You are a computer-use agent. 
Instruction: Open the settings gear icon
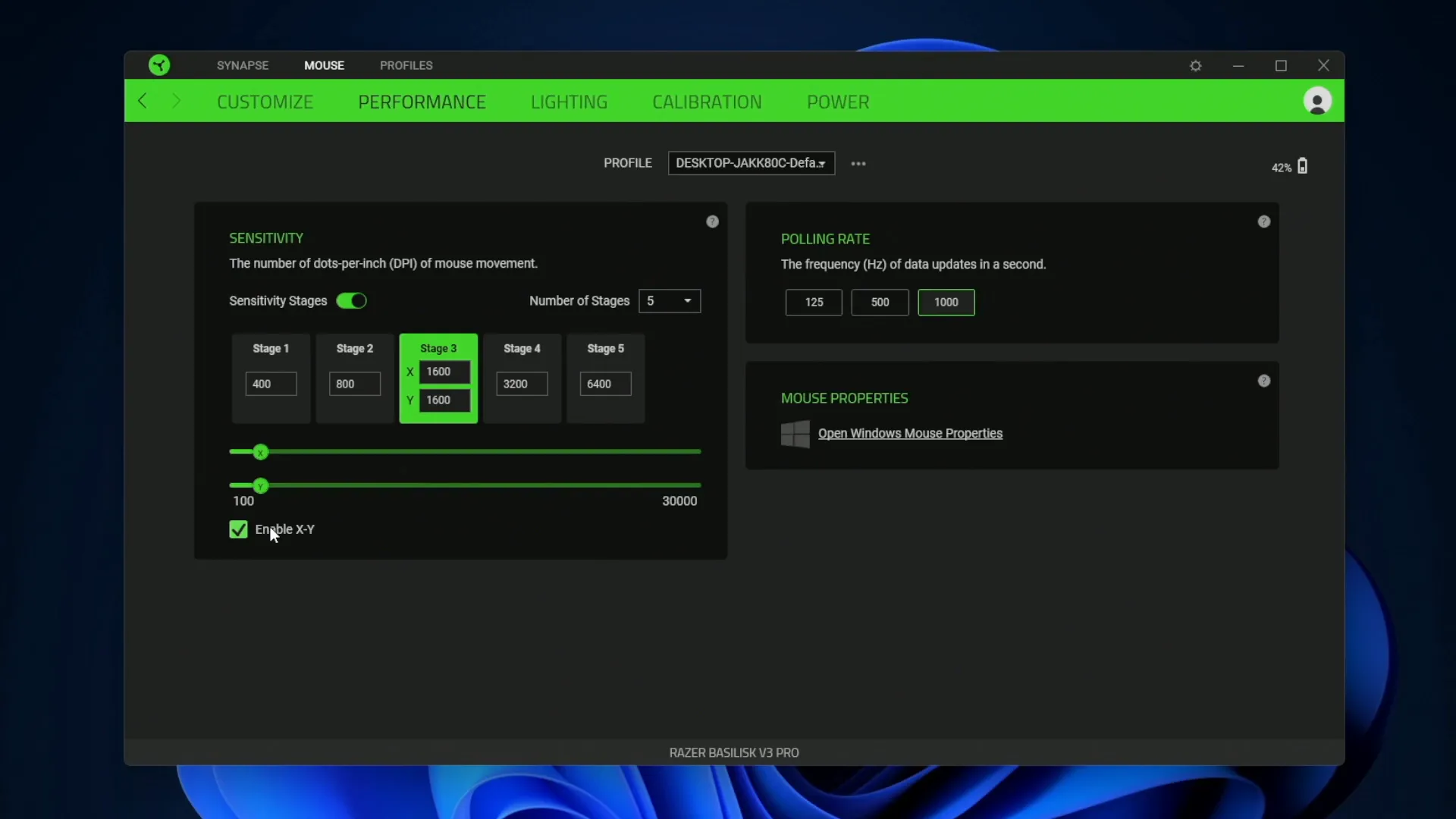(x=1196, y=66)
